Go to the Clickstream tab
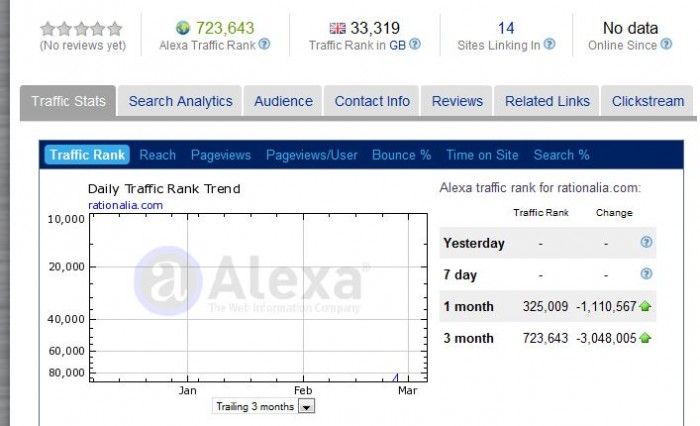 [x=648, y=101]
